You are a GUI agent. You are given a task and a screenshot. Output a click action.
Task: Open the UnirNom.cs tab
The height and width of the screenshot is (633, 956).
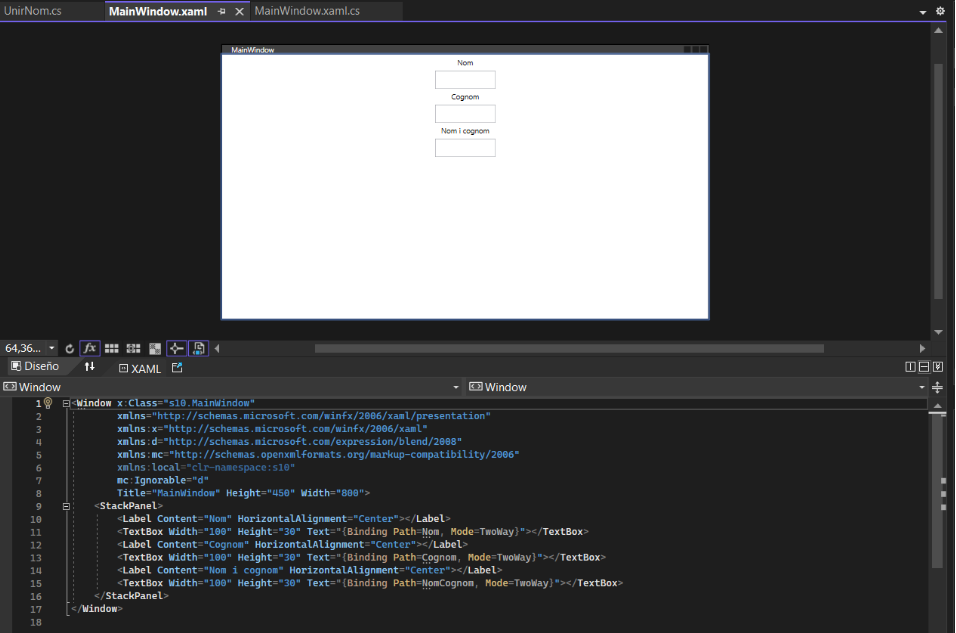pyautogui.click(x=34, y=11)
